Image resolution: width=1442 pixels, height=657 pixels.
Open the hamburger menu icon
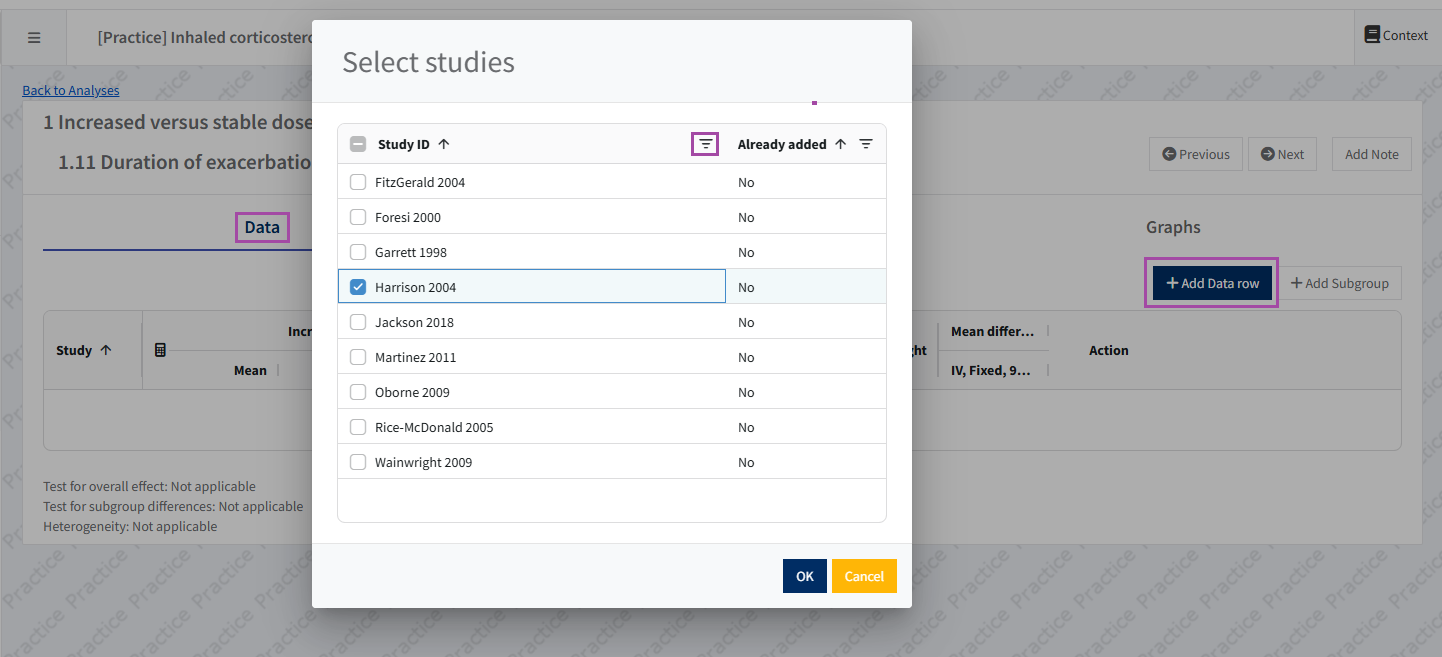[34, 38]
